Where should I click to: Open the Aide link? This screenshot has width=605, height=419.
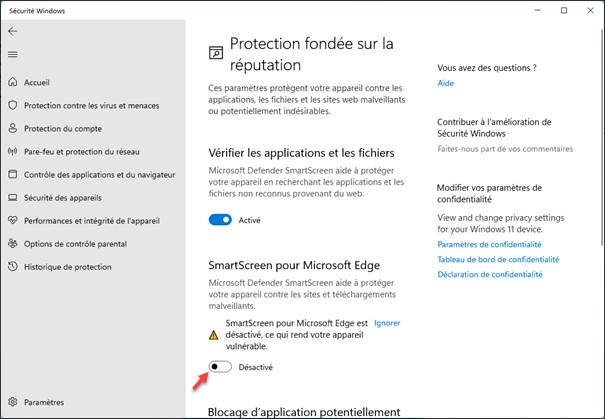click(x=445, y=83)
